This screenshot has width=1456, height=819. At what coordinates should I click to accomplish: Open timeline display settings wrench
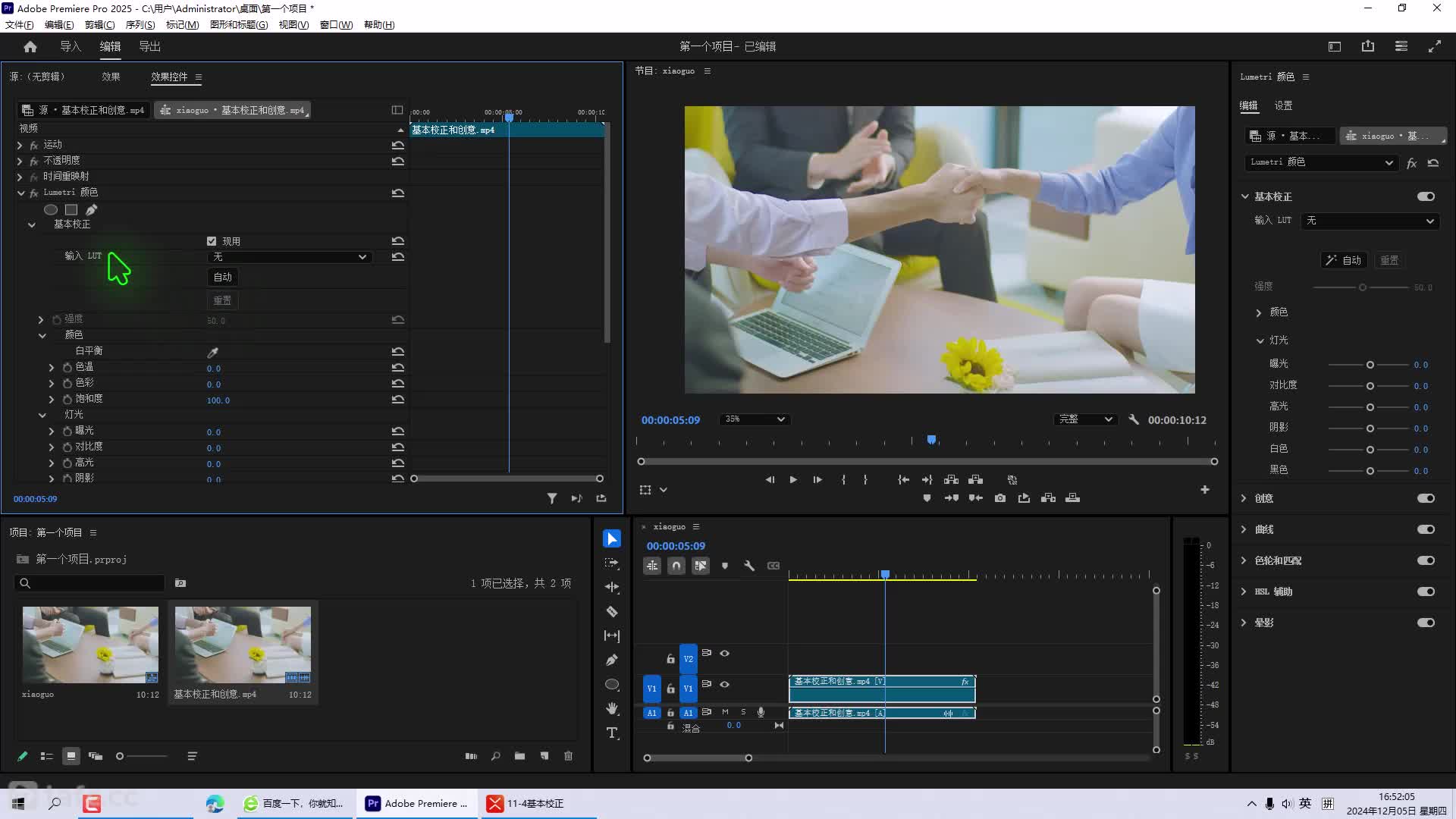(749, 566)
